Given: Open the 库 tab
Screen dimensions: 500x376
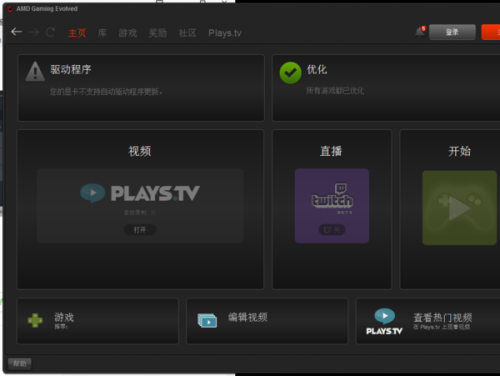Looking at the screenshot, I should [x=102, y=33].
